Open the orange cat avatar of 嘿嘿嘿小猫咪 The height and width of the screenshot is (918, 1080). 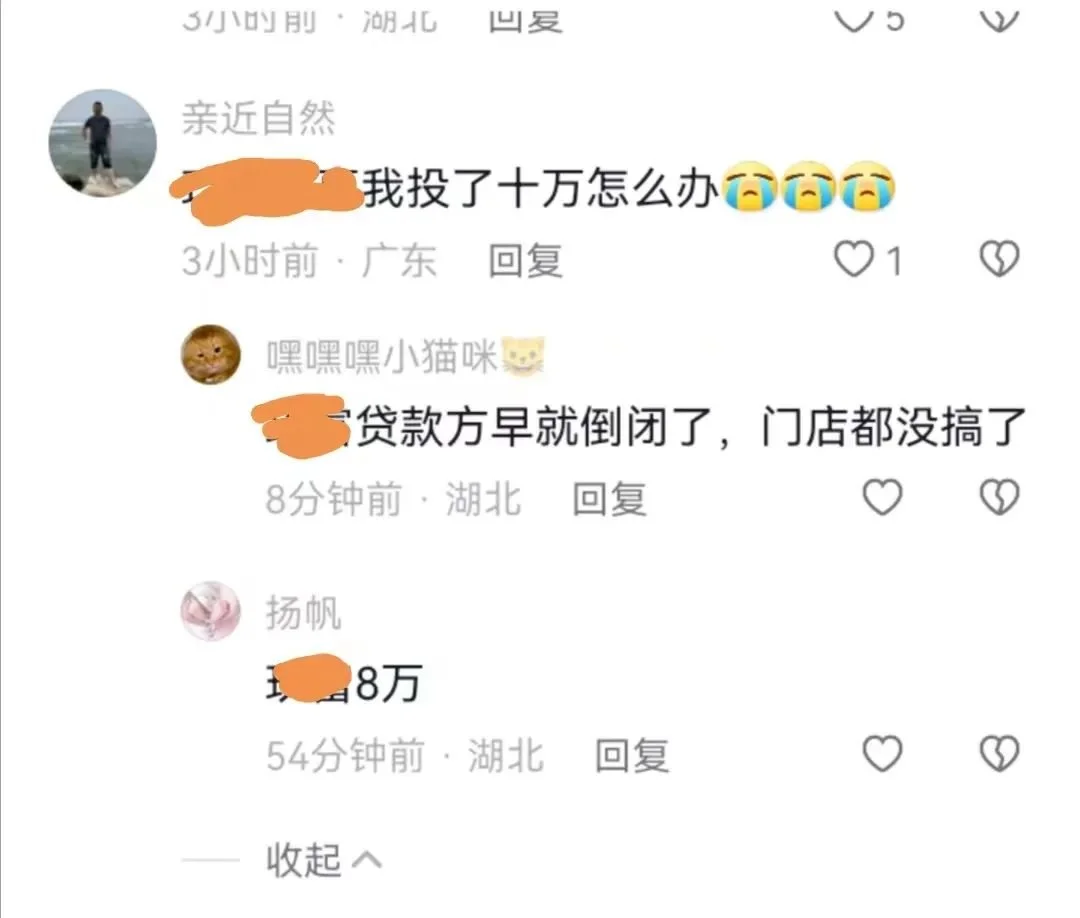tap(211, 354)
